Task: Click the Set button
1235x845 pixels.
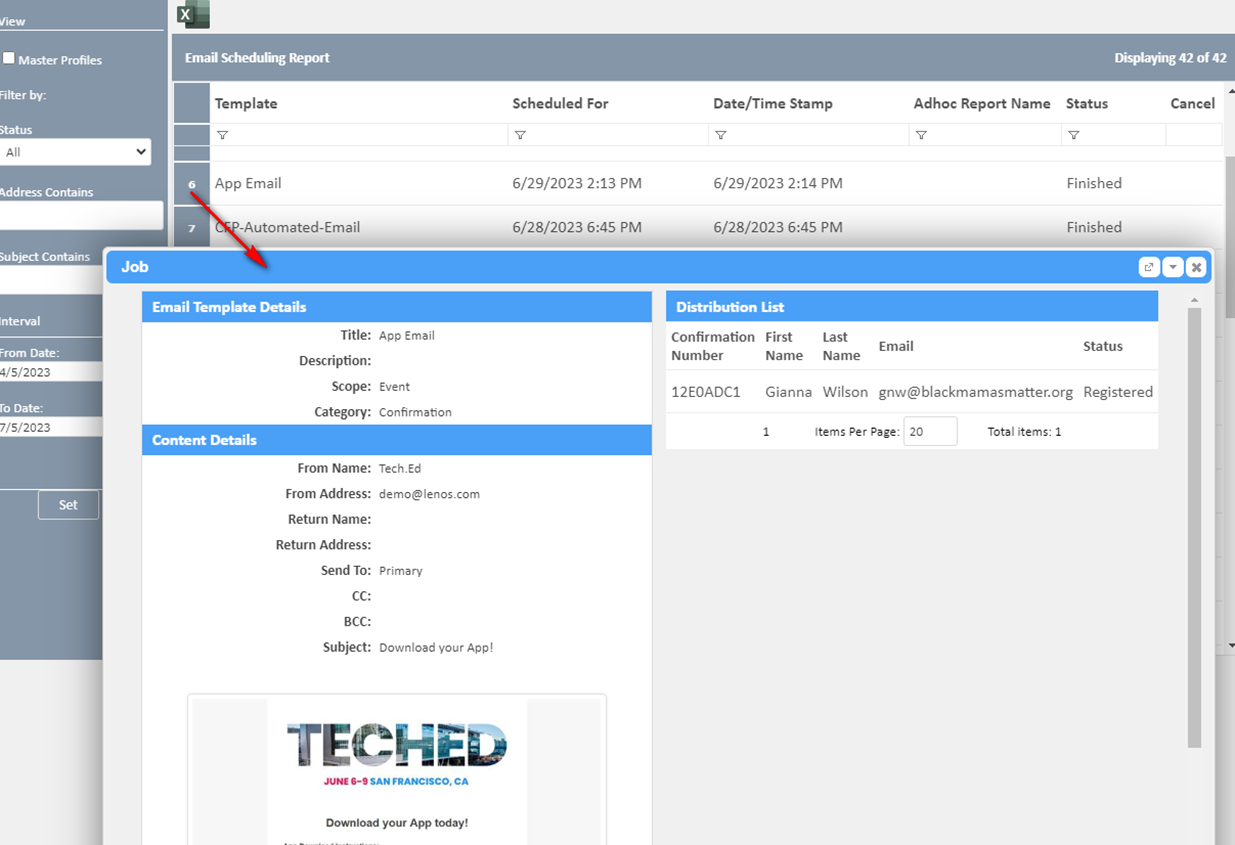Action: pyautogui.click(x=68, y=505)
